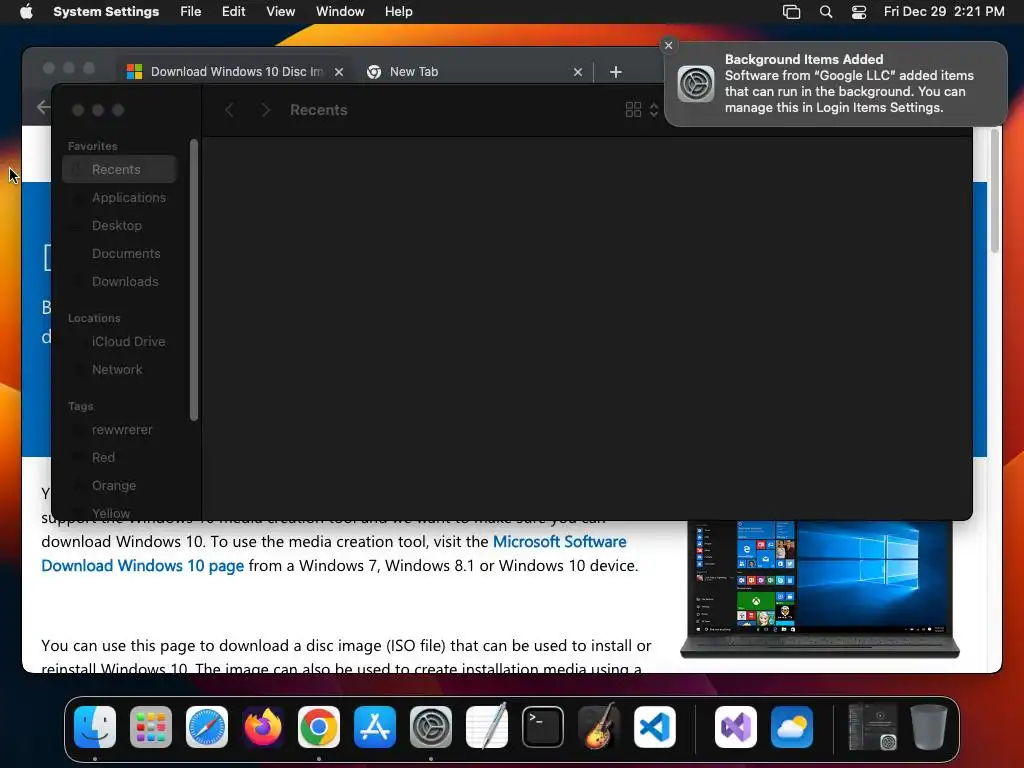Open GarageBand from the Dock
The image size is (1024, 768).
pyautogui.click(x=599, y=727)
